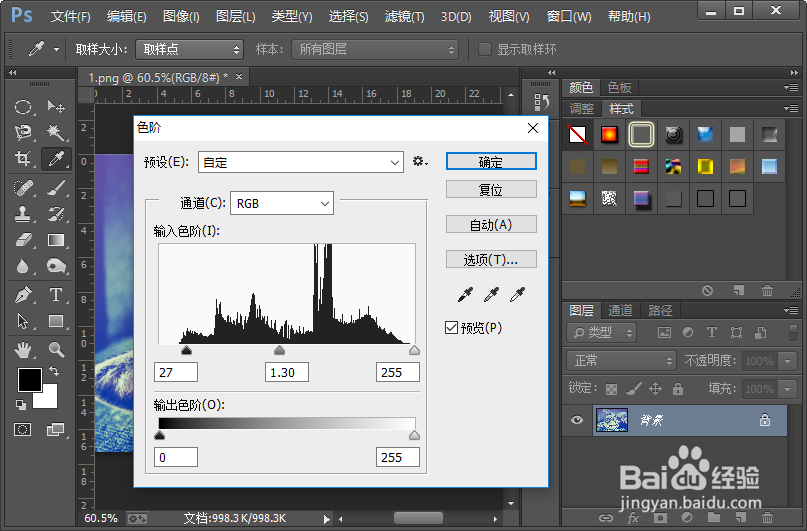The image size is (807, 531).
Task: Select the Healing Brush tool
Action: click(23, 188)
